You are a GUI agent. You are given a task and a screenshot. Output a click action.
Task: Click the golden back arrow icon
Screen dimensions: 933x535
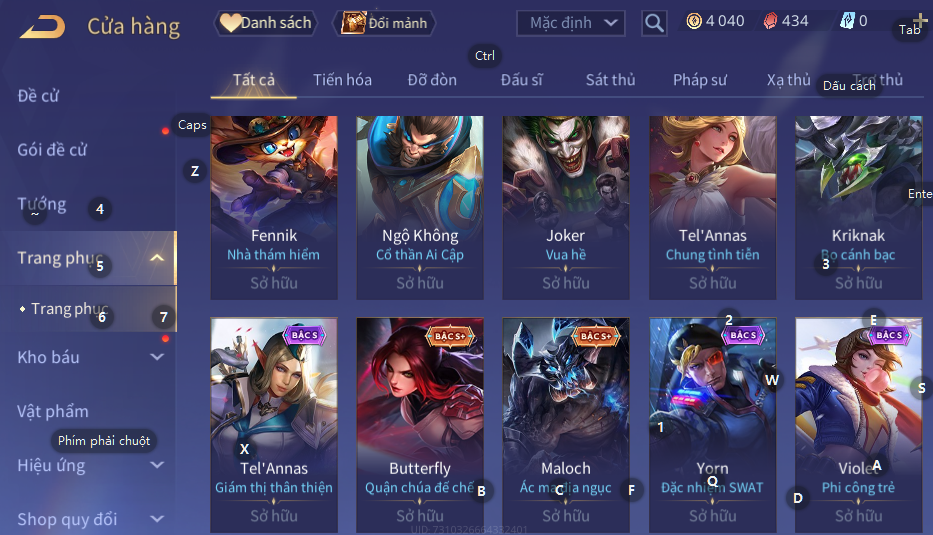point(42,27)
